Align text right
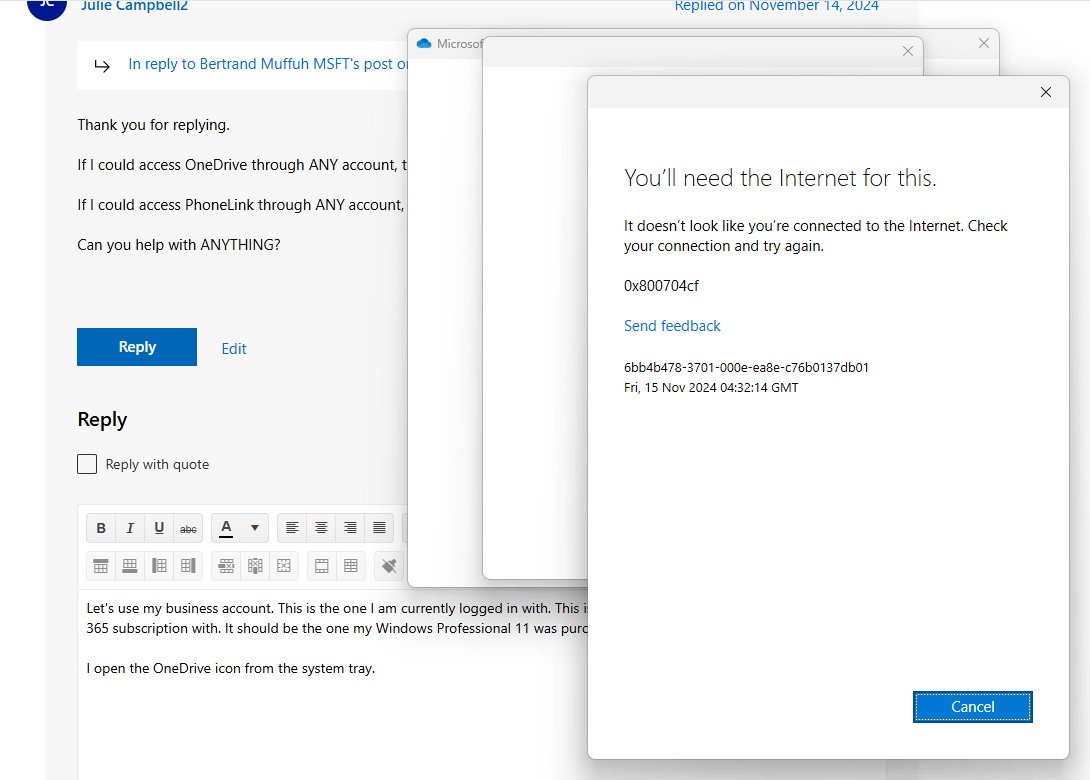 click(x=350, y=528)
